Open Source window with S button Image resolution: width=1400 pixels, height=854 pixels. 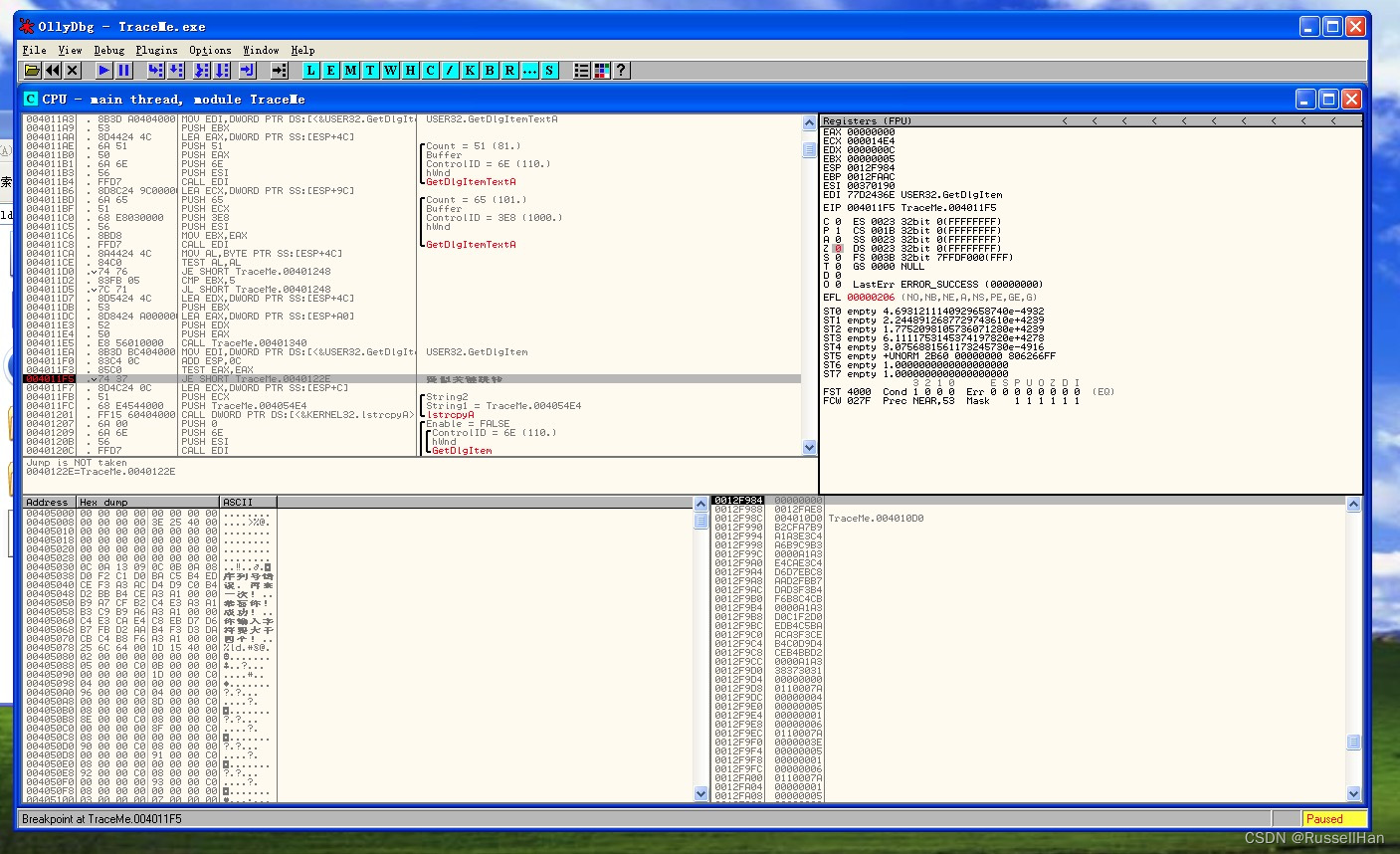click(549, 71)
